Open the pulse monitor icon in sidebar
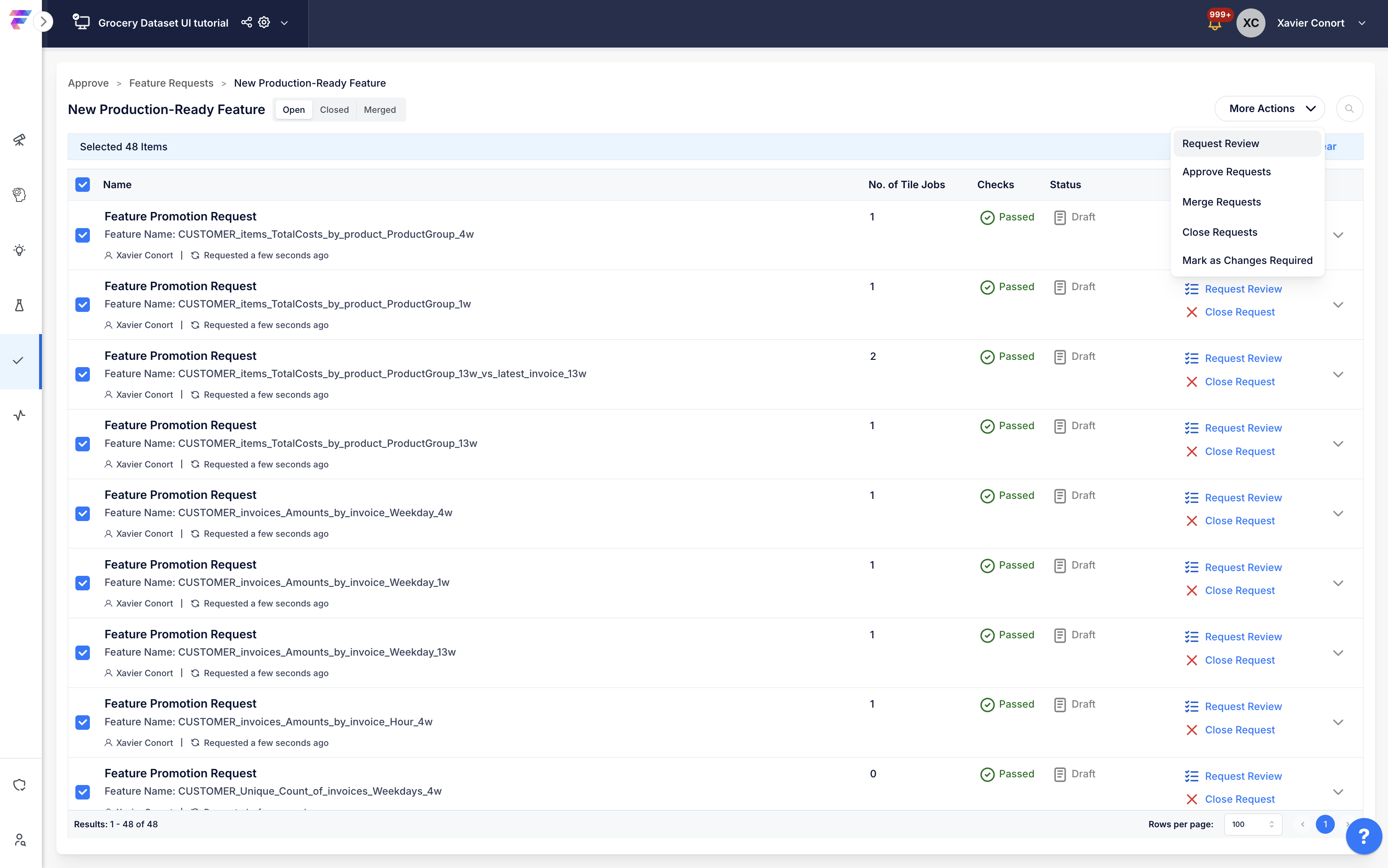This screenshot has height=868, width=1388. click(x=19, y=415)
